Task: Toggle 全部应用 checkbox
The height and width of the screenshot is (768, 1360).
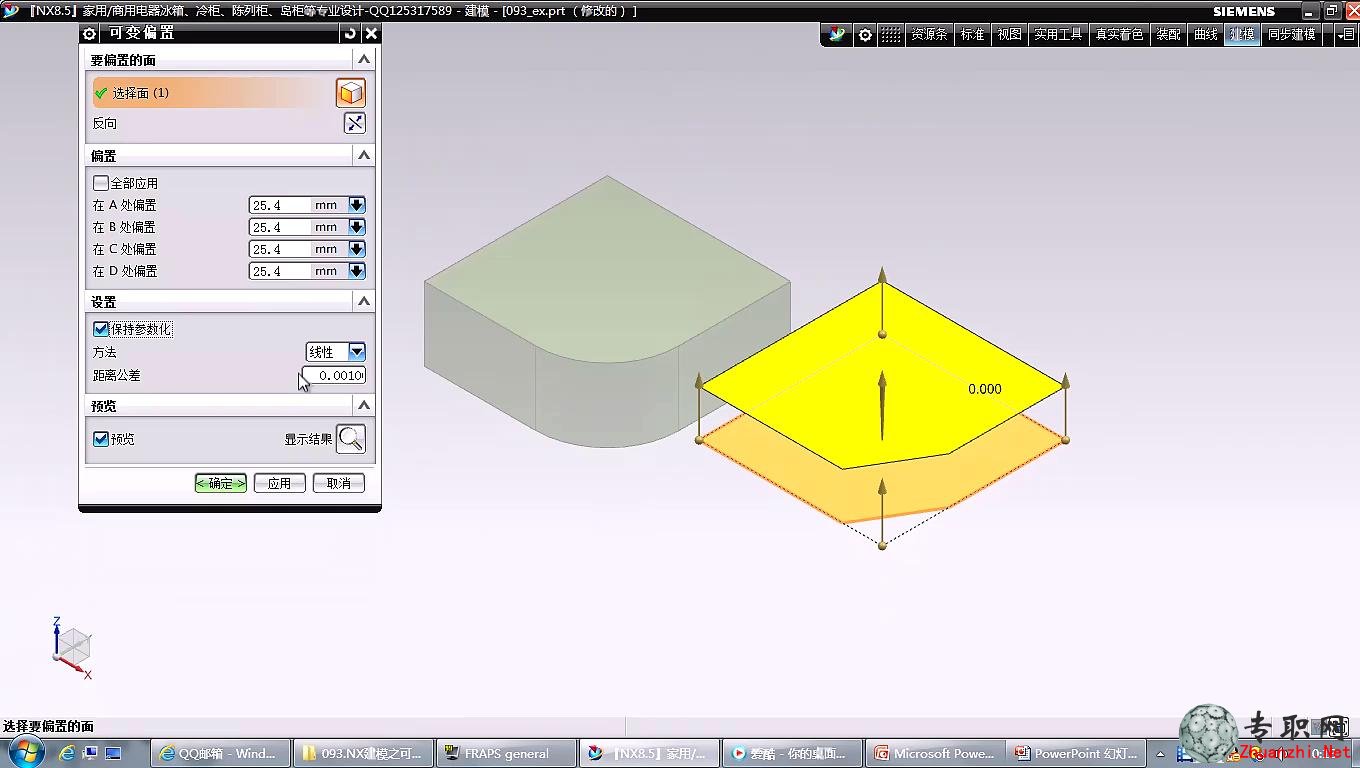Action: point(101,183)
